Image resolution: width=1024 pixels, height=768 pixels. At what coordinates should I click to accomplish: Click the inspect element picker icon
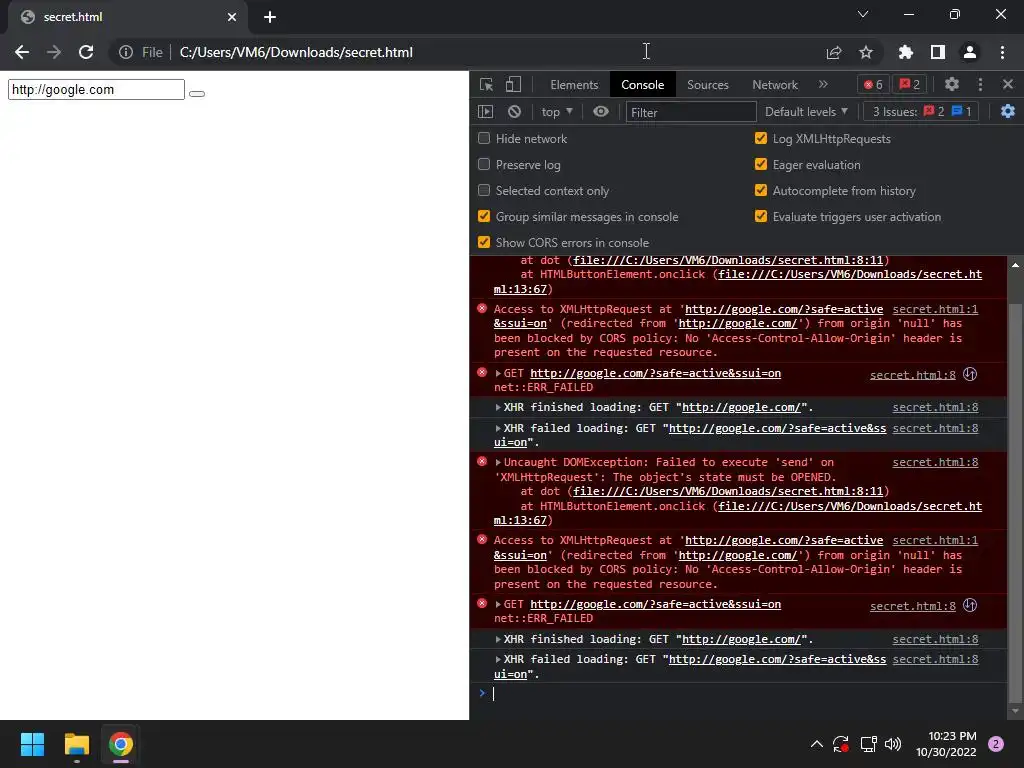point(486,85)
